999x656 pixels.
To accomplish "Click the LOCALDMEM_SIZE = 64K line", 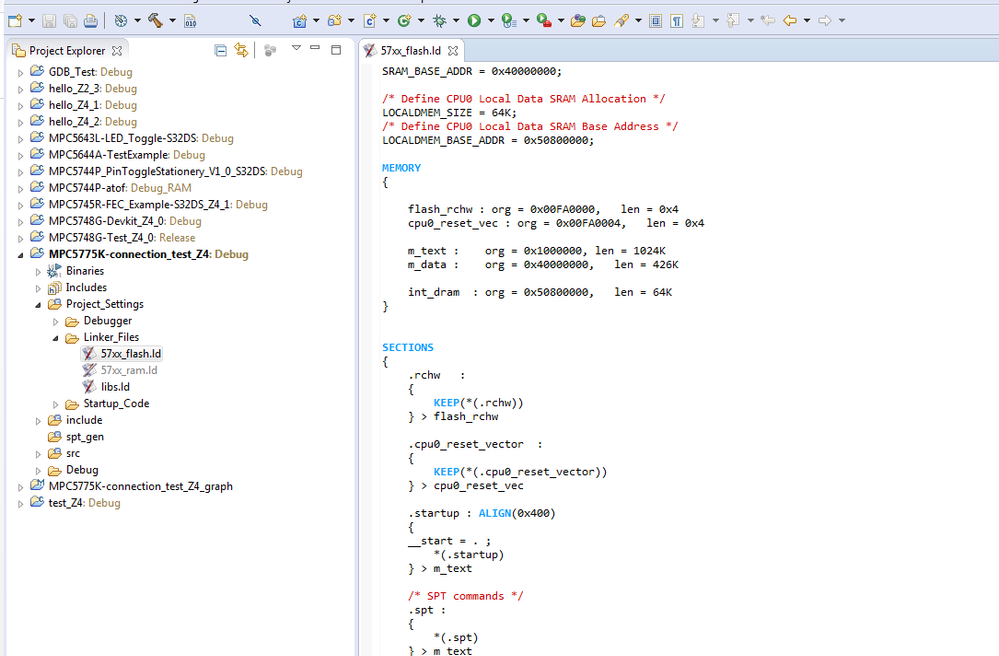I will click(449, 113).
